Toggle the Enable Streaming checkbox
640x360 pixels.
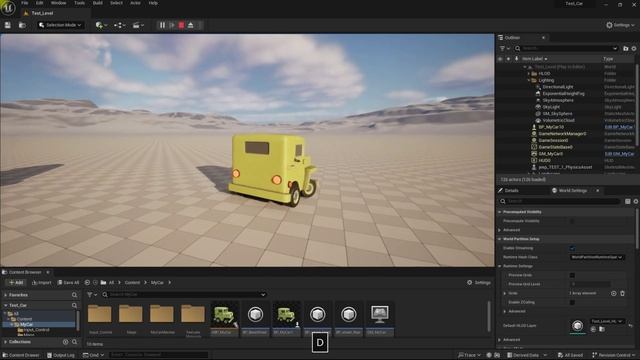pyautogui.click(x=572, y=248)
